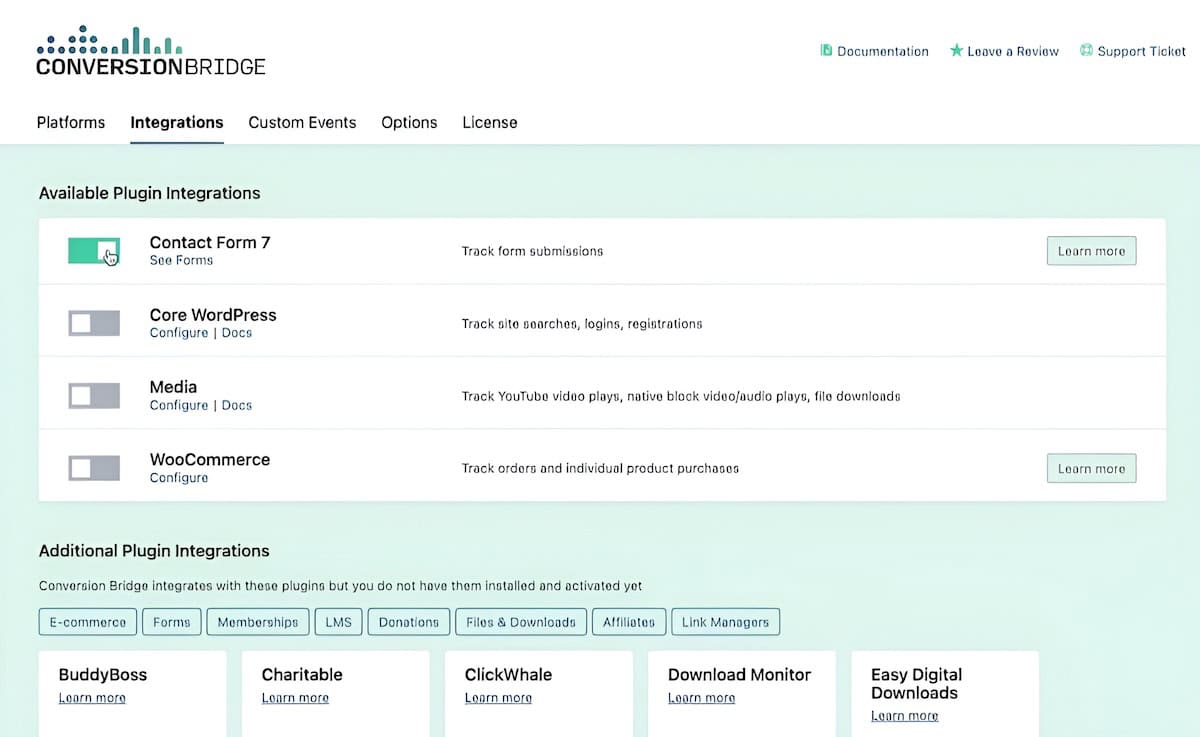Filter by Forms category
1200x737 pixels.
pos(172,622)
